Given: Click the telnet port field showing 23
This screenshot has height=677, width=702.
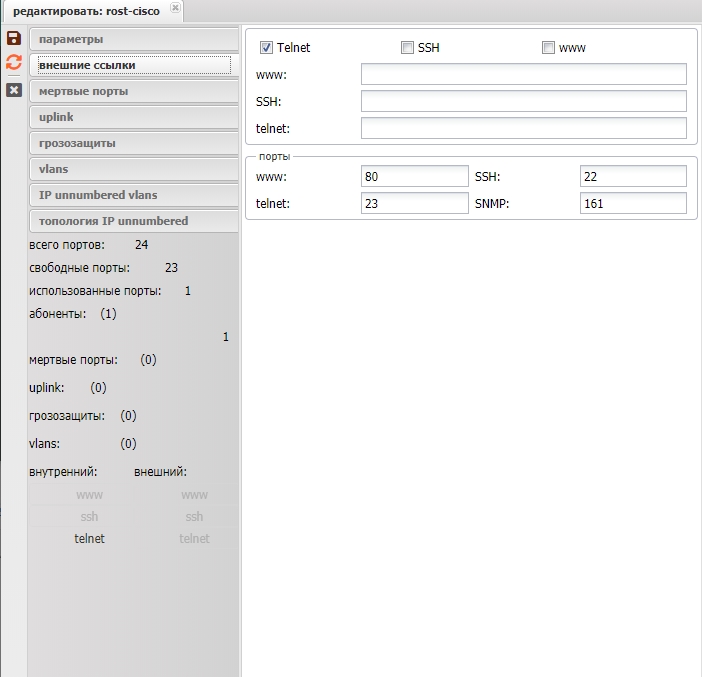Looking at the screenshot, I should (414, 203).
